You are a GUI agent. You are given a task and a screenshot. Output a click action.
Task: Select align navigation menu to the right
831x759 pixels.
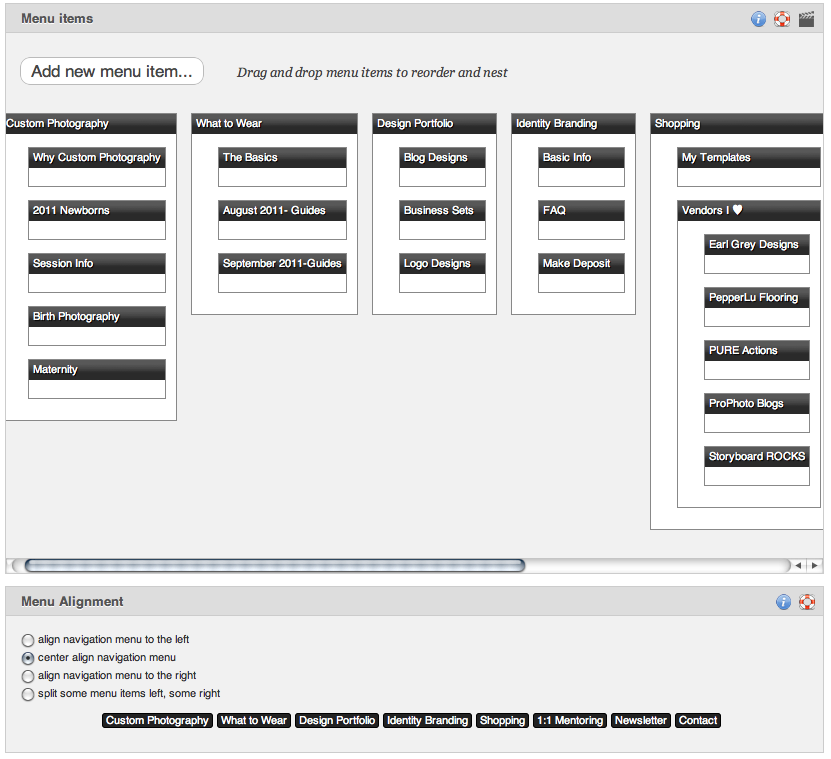[28, 676]
